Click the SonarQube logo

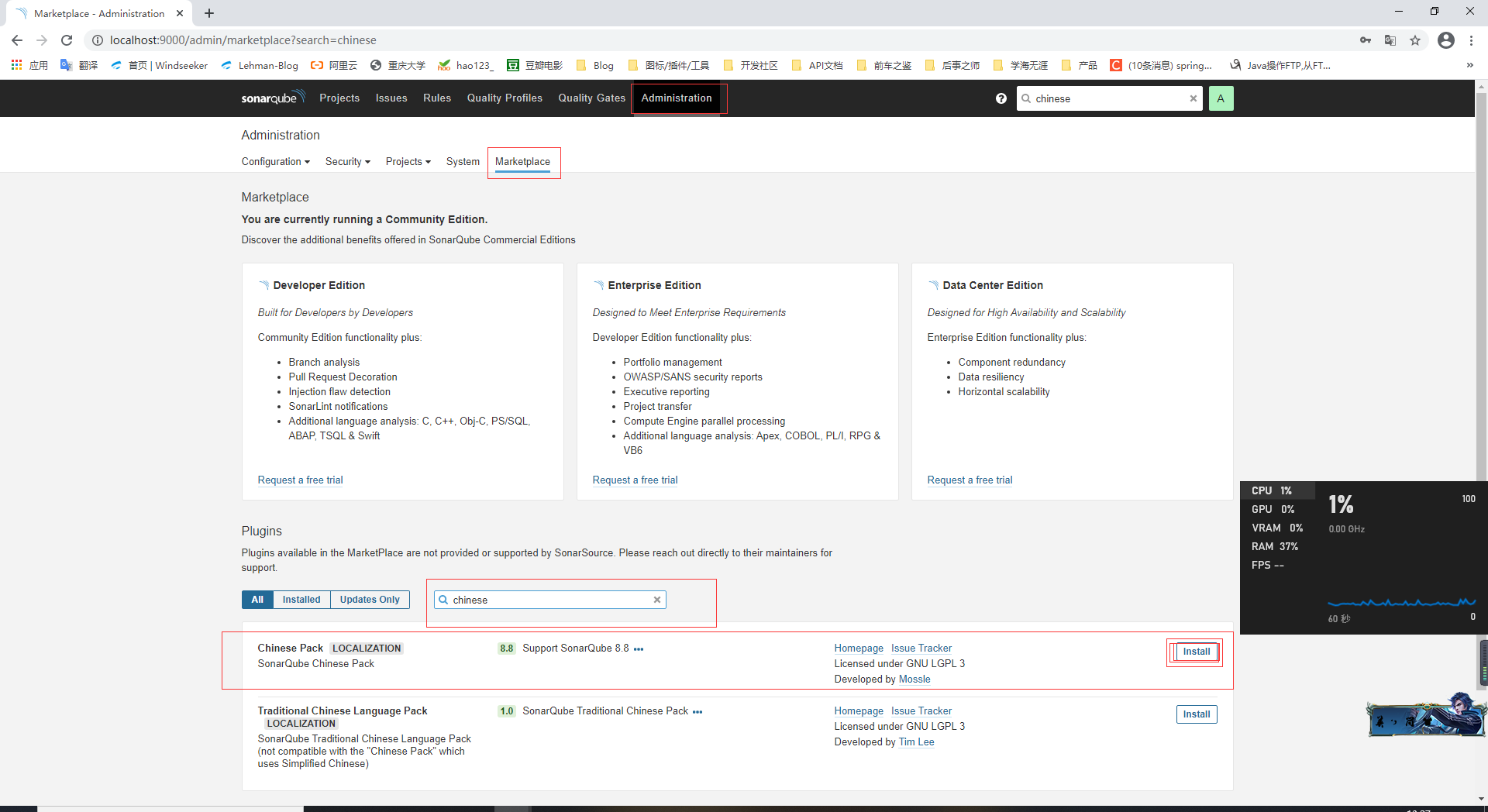point(273,98)
